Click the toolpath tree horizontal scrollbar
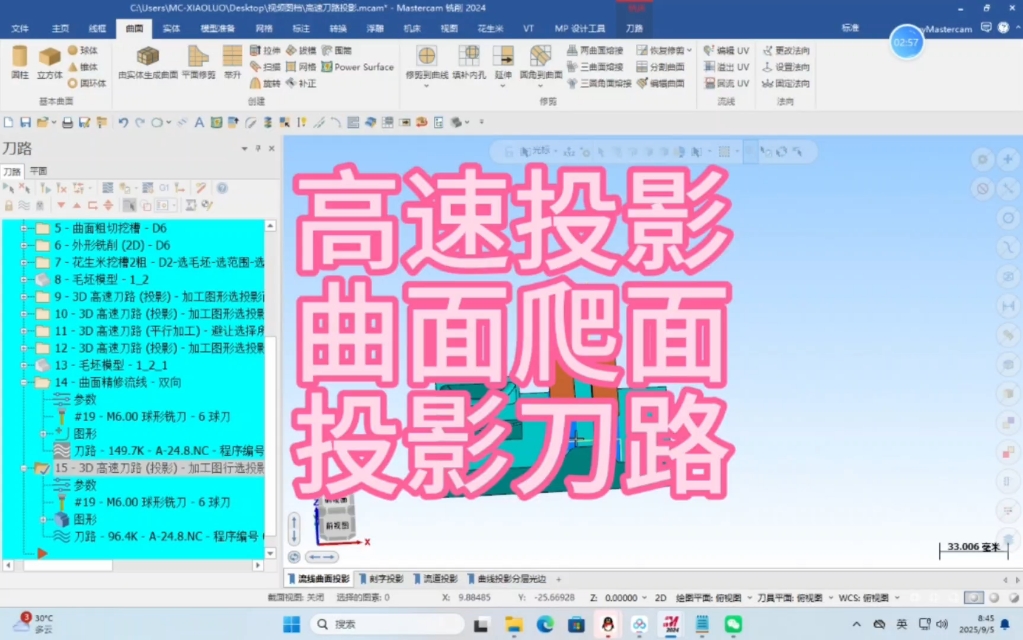The image size is (1023, 640). point(68,566)
